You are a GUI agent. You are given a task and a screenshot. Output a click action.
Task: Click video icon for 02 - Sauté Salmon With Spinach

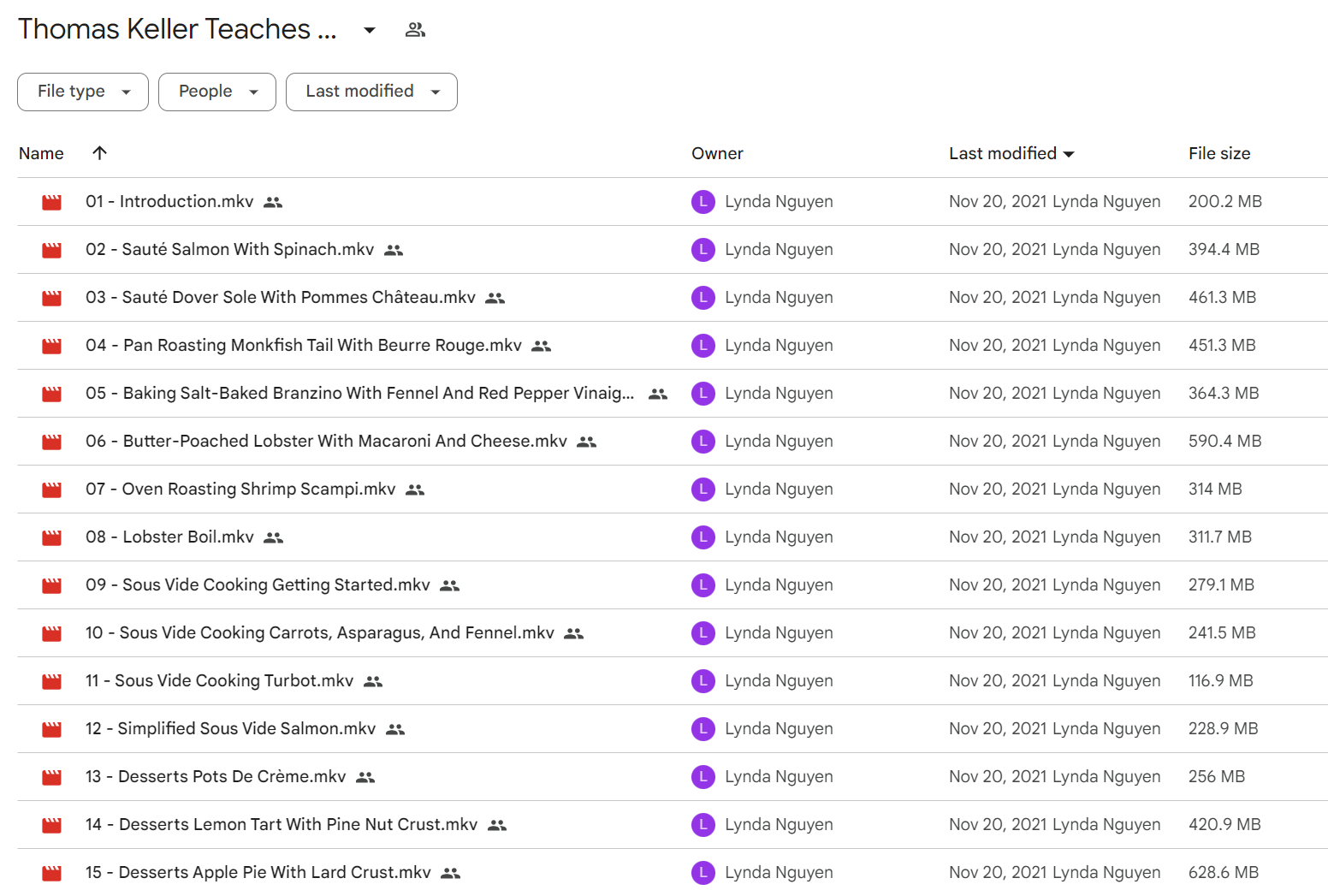[52, 251]
